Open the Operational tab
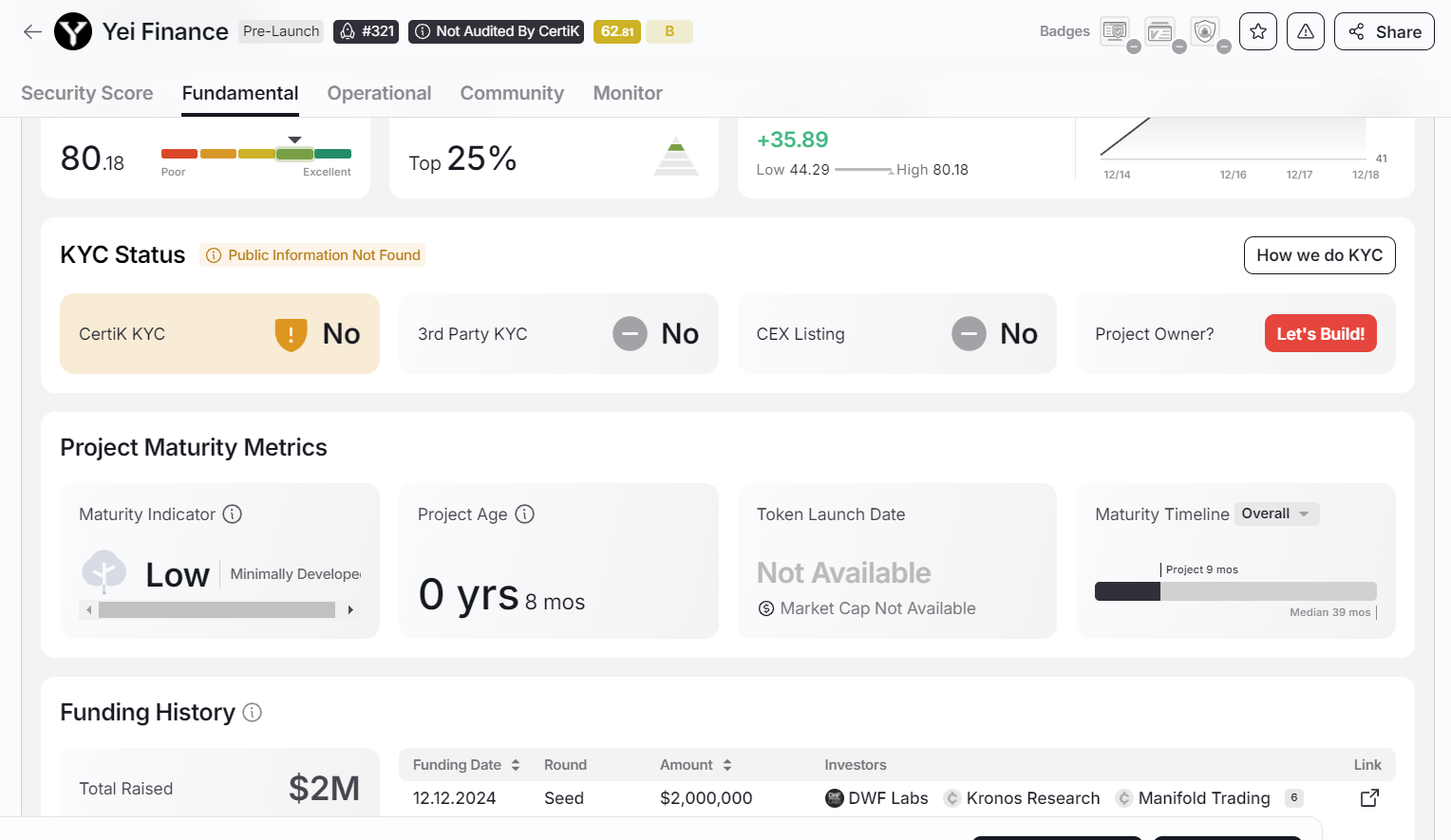Screen dimensions: 1451x840 pyautogui.click(x=380, y=93)
